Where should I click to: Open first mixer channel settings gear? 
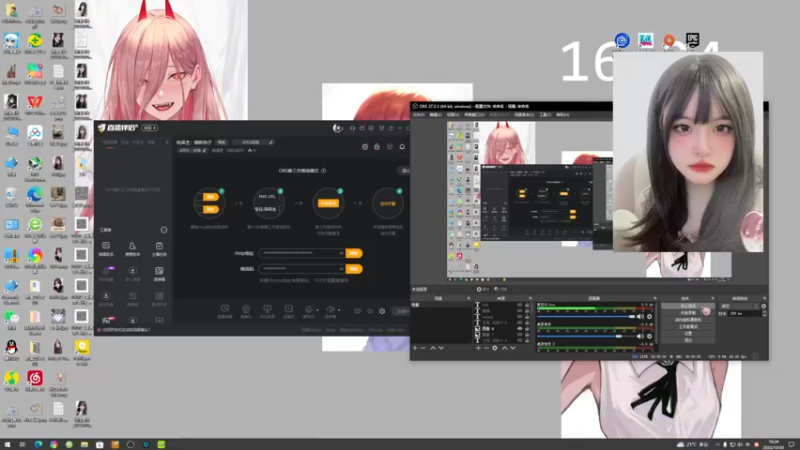649,317
